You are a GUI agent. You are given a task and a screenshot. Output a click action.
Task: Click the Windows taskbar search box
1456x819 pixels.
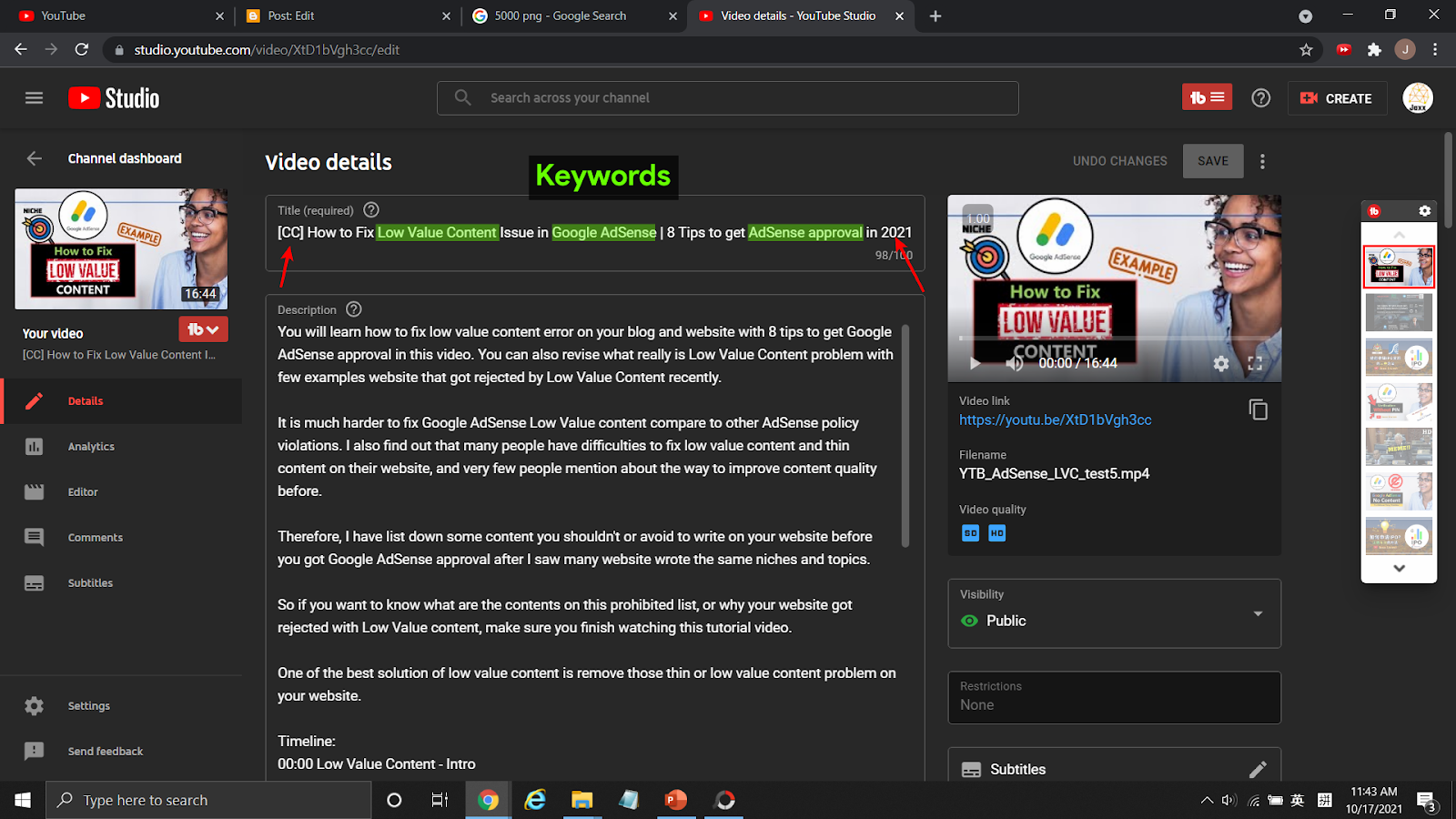coord(208,800)
